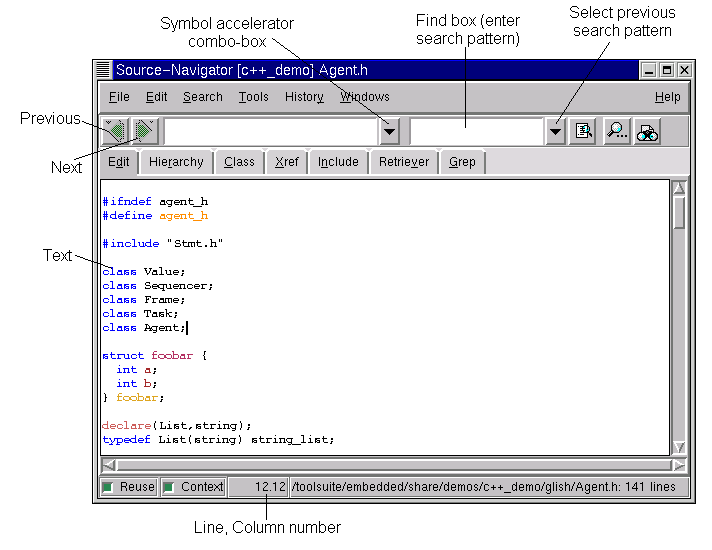The image size is (712, 550).
Task: Switch to the Xref tab
Action: 287,162
